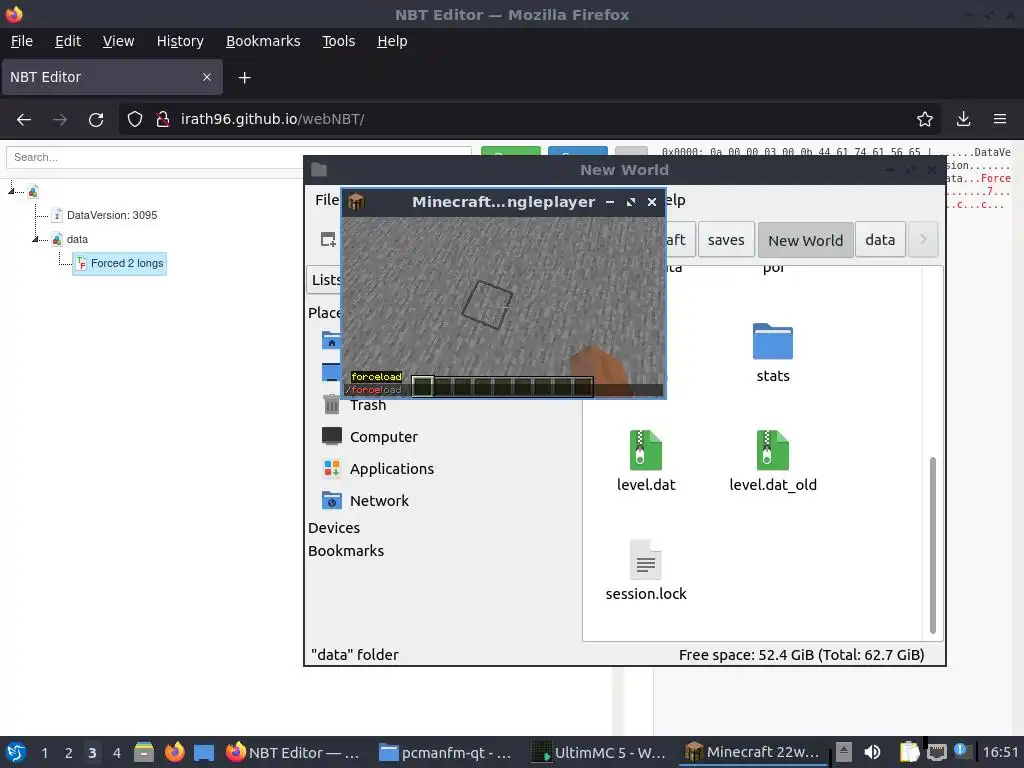Go to the saves path segment
The image size is (1024, 768).
click(726, 240)
